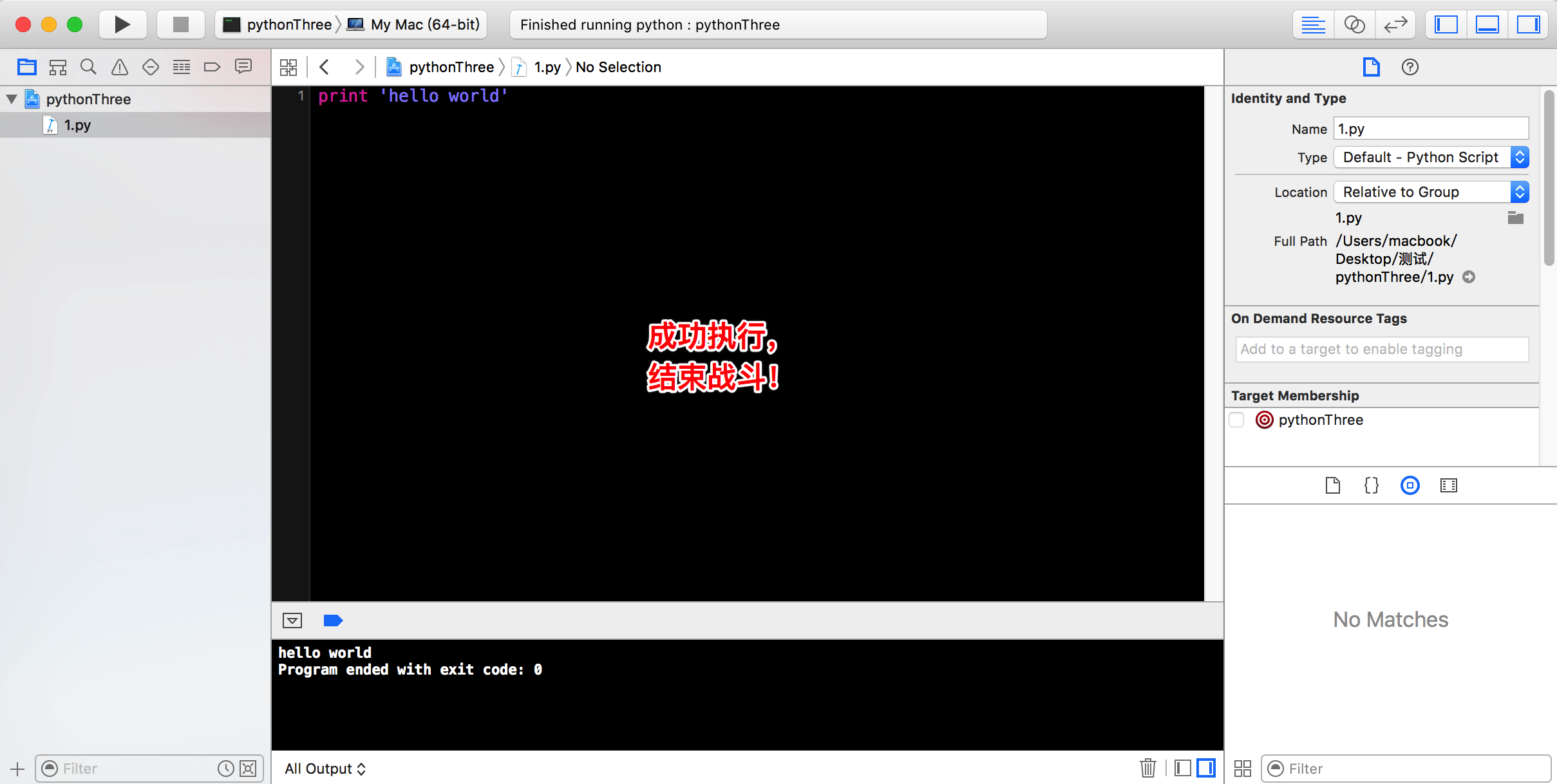Run the pythonThree scheme with Play button
Screen dimensions: 1557x784
122,24
